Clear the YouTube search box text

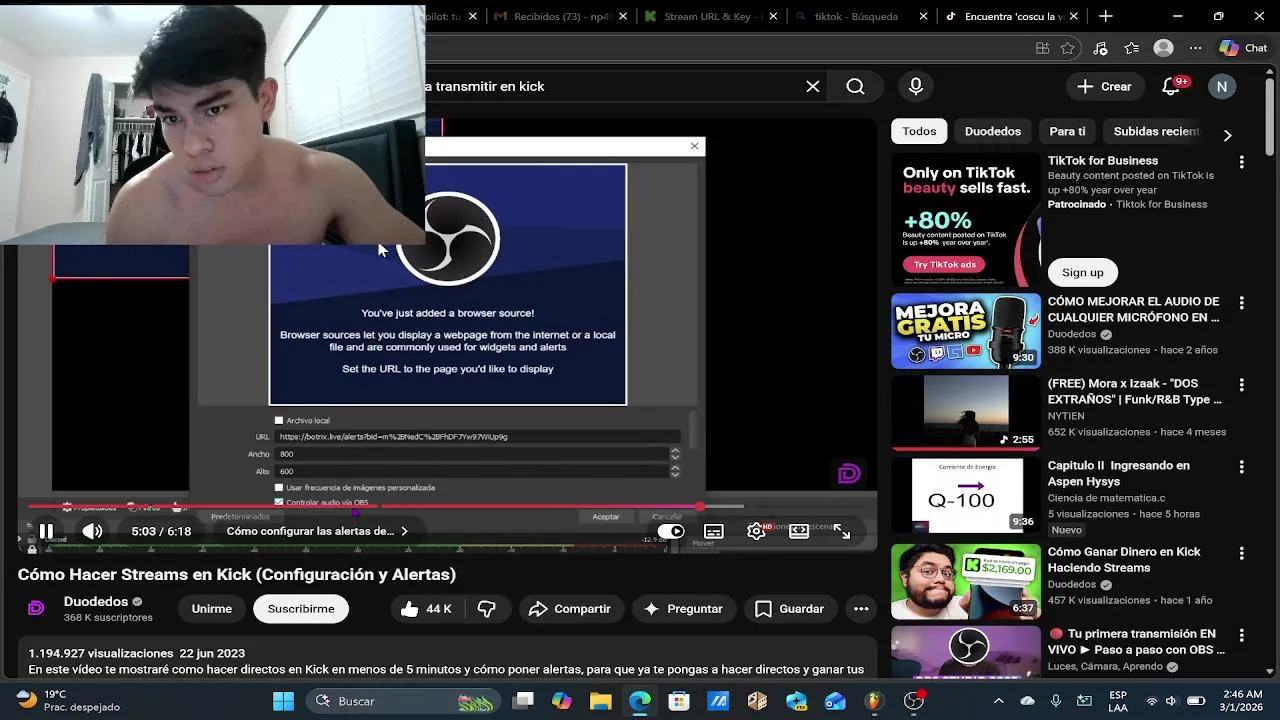[x=813, y=87]
